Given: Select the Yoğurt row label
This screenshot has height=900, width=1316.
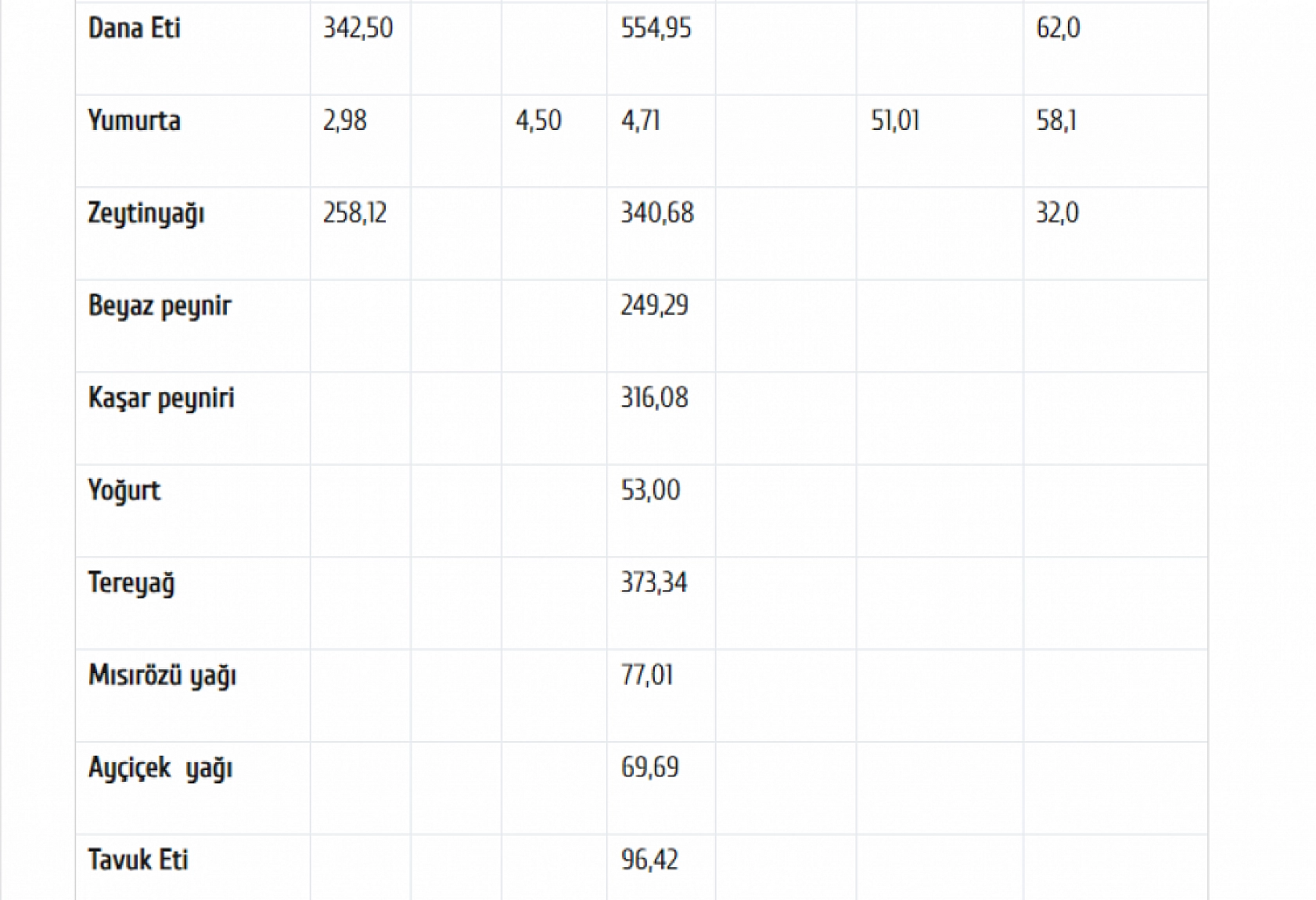Looking at the screenshot, I should click(124, 491).
